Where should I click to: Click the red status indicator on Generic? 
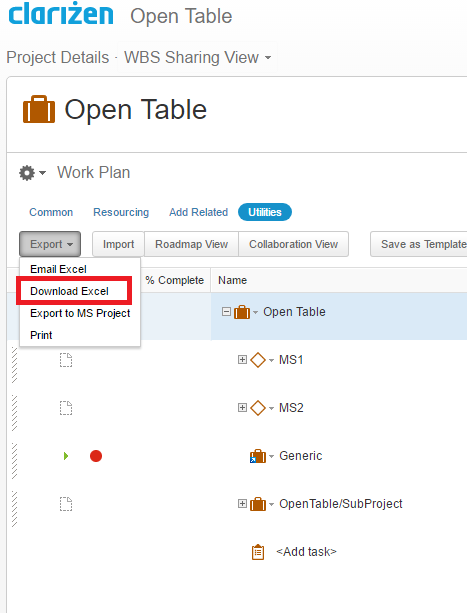[96, 456]
